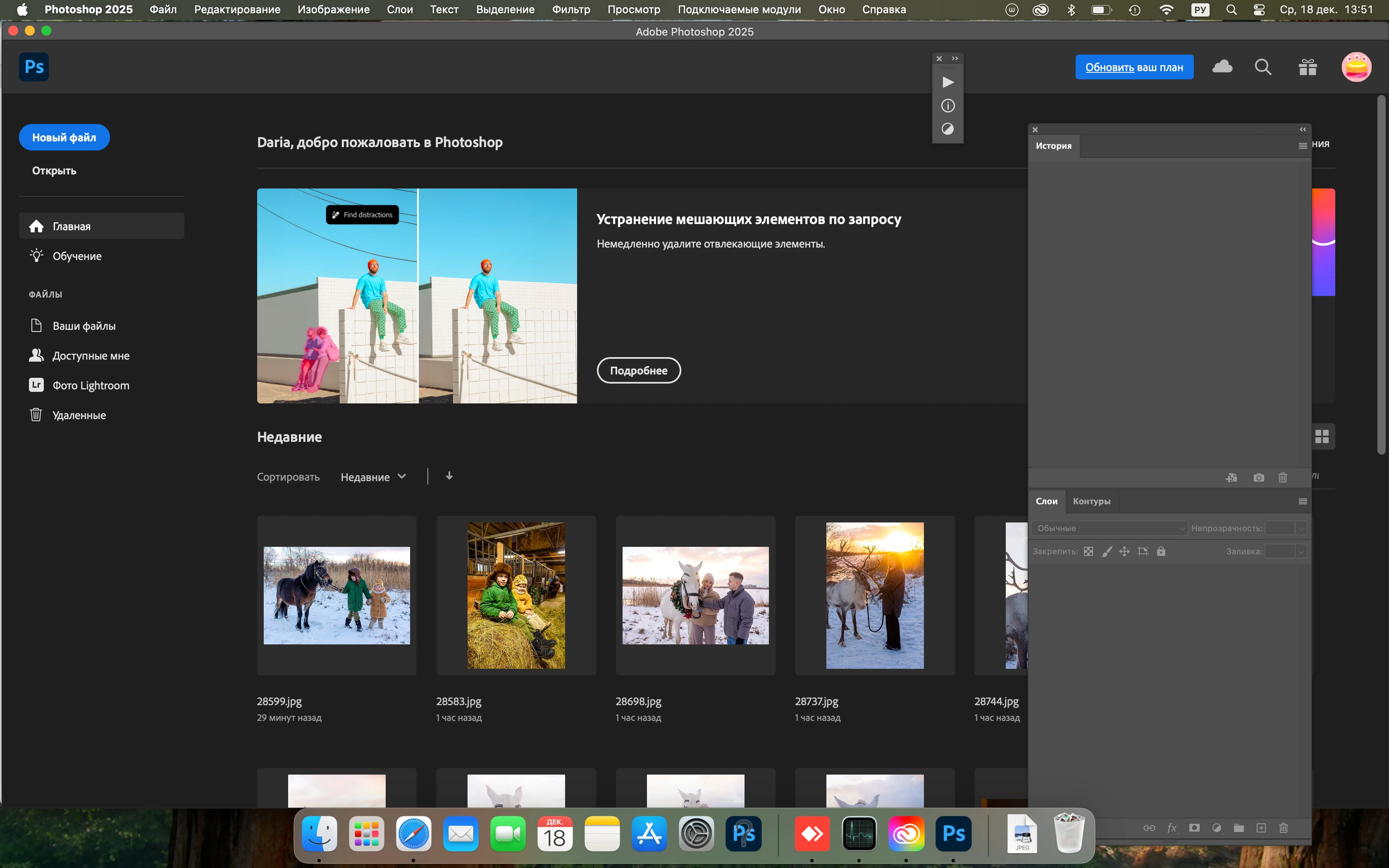Click layers panel trash delete icon
1389x868 pixels.
point(1284,828)
